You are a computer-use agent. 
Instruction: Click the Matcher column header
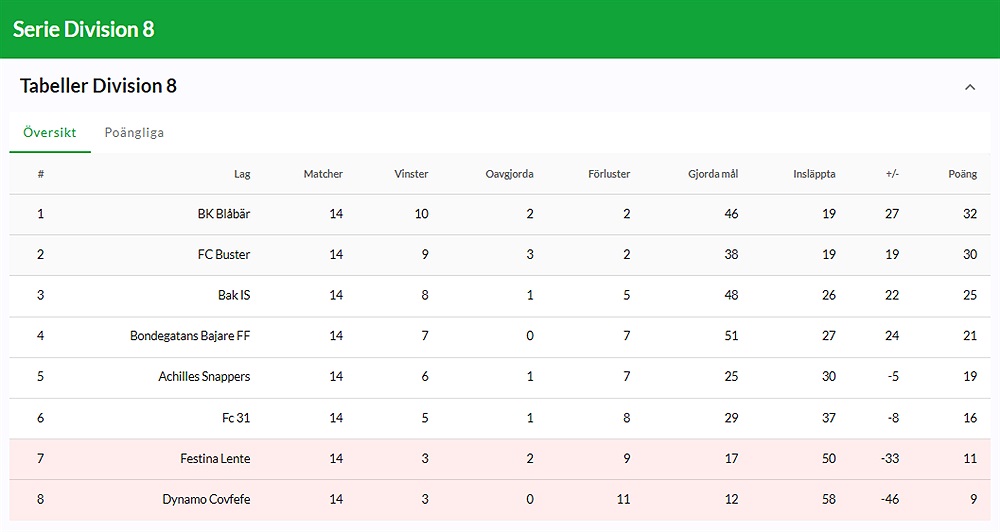(x=323, y=174)
